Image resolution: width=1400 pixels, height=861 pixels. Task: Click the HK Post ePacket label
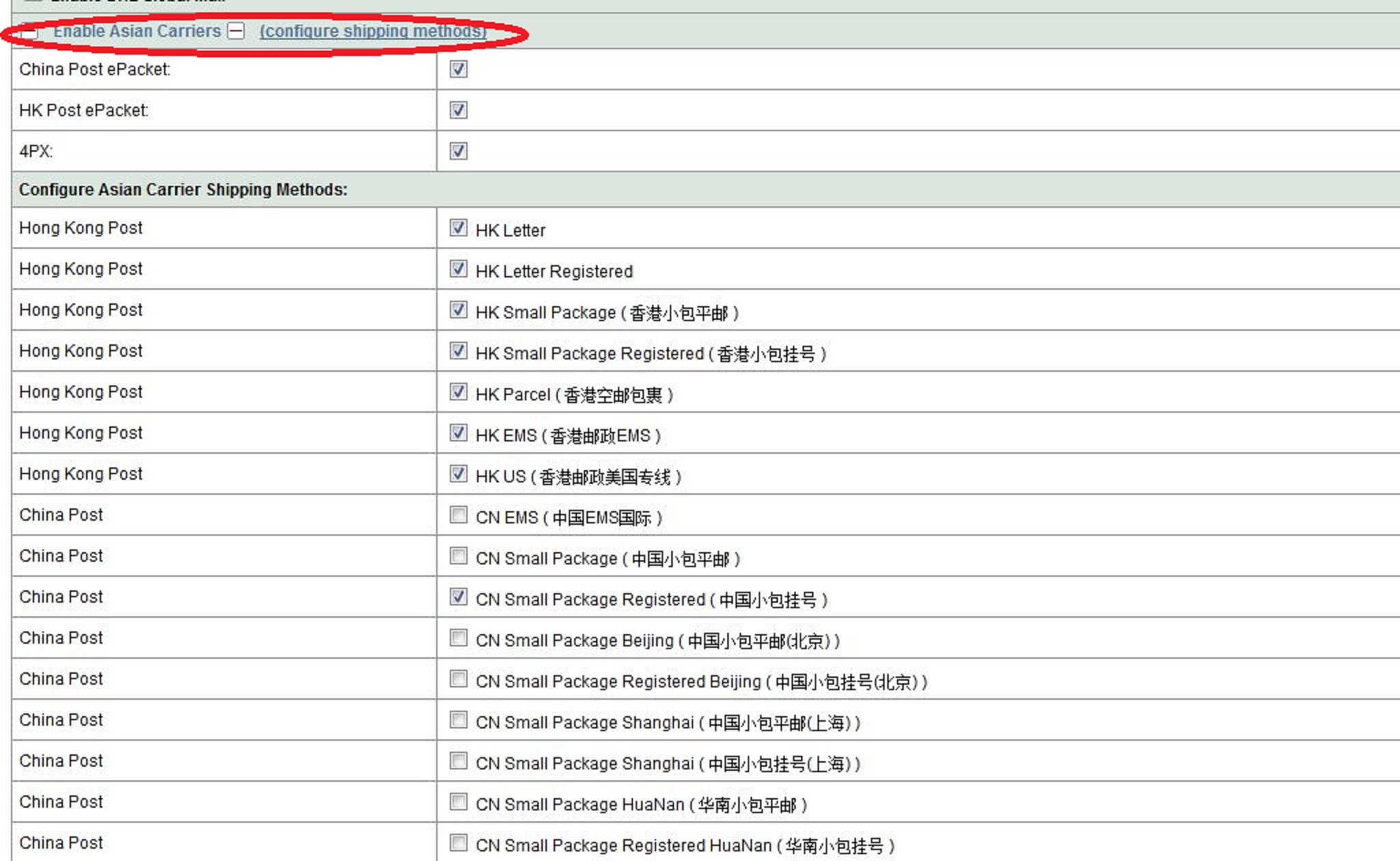tap(83, 110)
